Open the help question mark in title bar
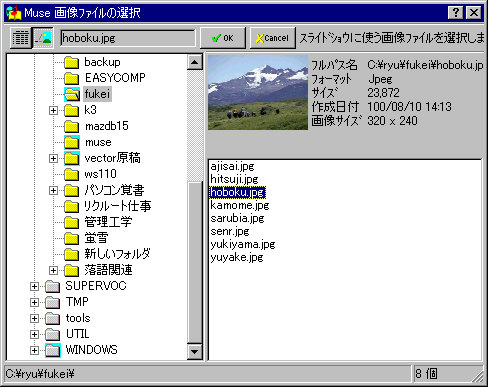 [456, 13]
